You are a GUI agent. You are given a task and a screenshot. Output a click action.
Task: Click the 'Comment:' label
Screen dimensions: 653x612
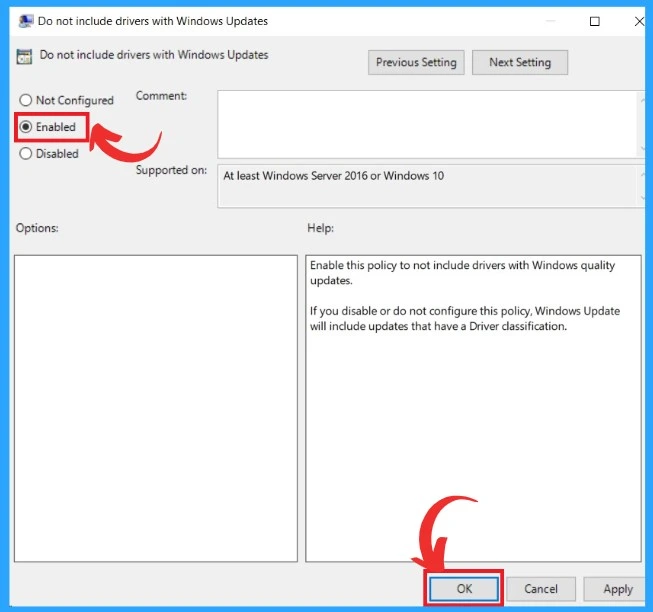161,96
